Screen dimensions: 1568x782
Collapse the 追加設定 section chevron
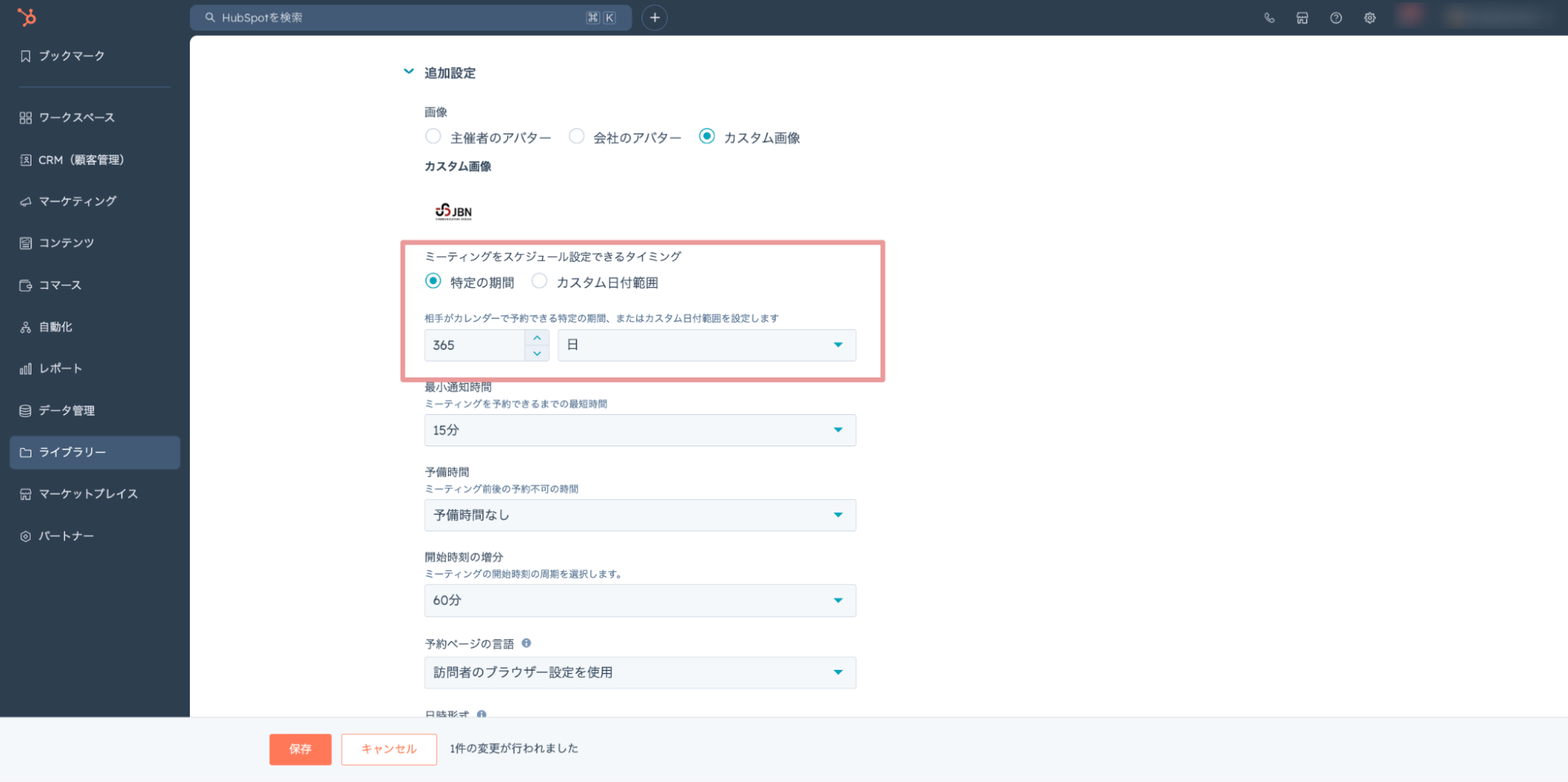point(409,71)
